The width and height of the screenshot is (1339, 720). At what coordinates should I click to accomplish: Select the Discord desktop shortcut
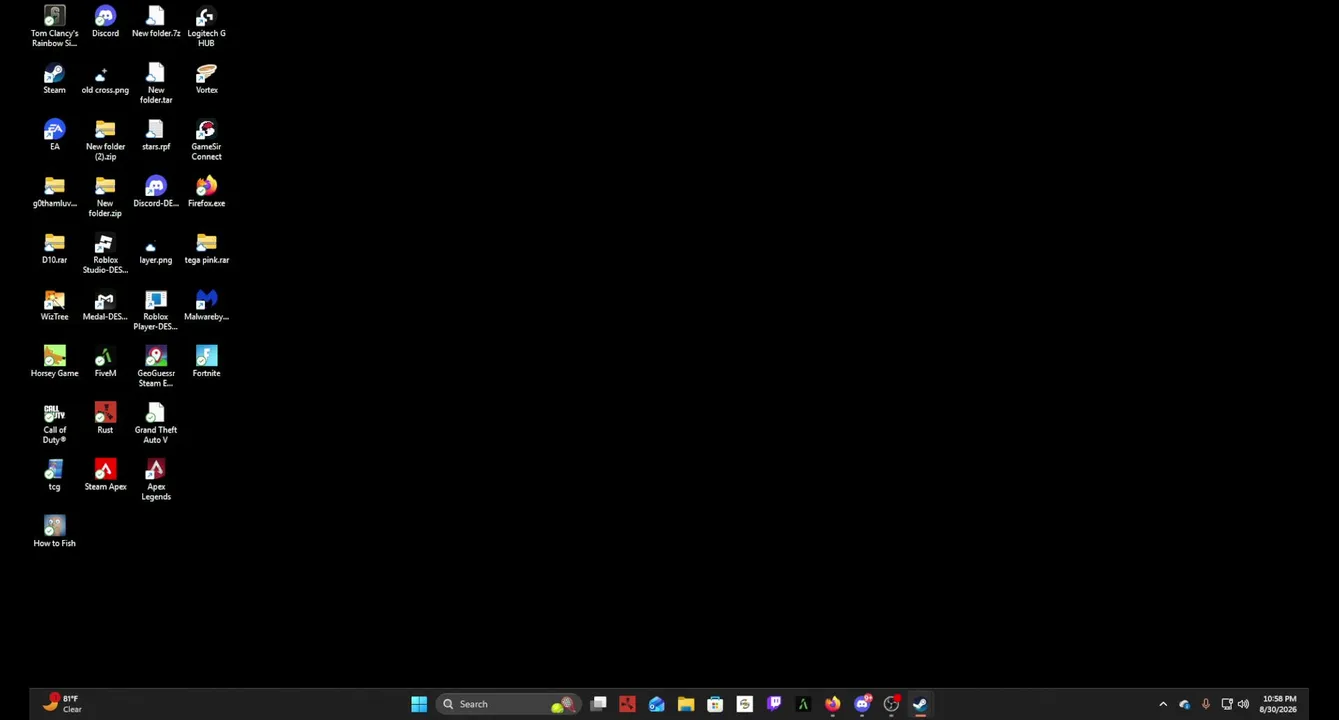105,22
